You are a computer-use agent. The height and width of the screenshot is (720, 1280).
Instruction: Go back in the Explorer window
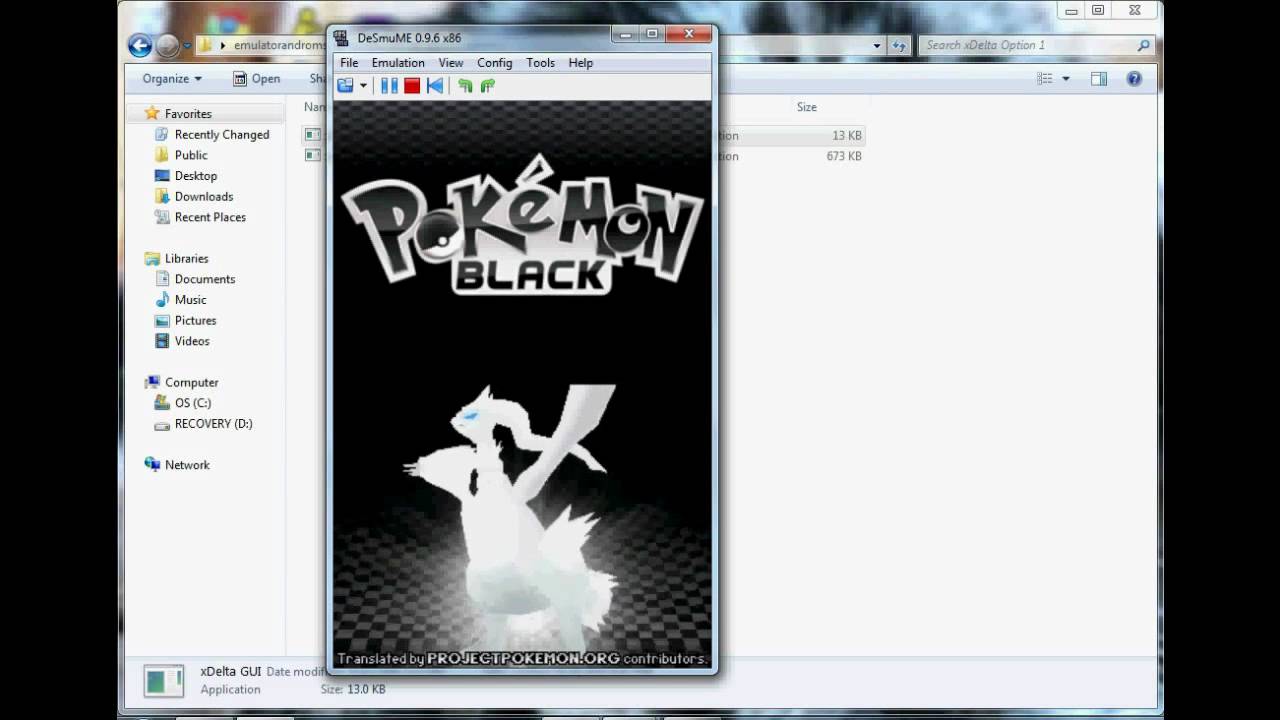point(140,45)
